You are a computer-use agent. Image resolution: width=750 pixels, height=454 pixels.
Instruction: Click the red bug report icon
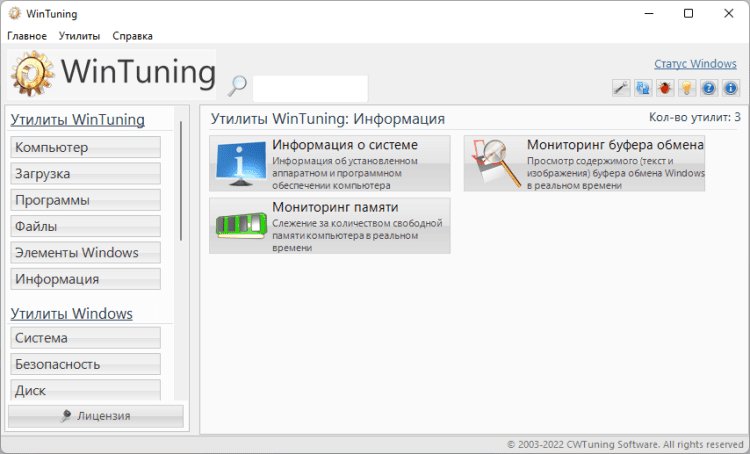tap(665, 88)
